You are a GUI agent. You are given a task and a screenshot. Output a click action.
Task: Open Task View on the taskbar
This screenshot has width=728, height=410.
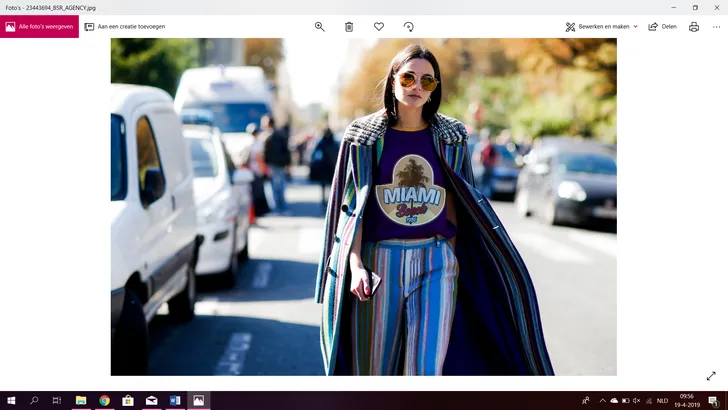(57, 400)
